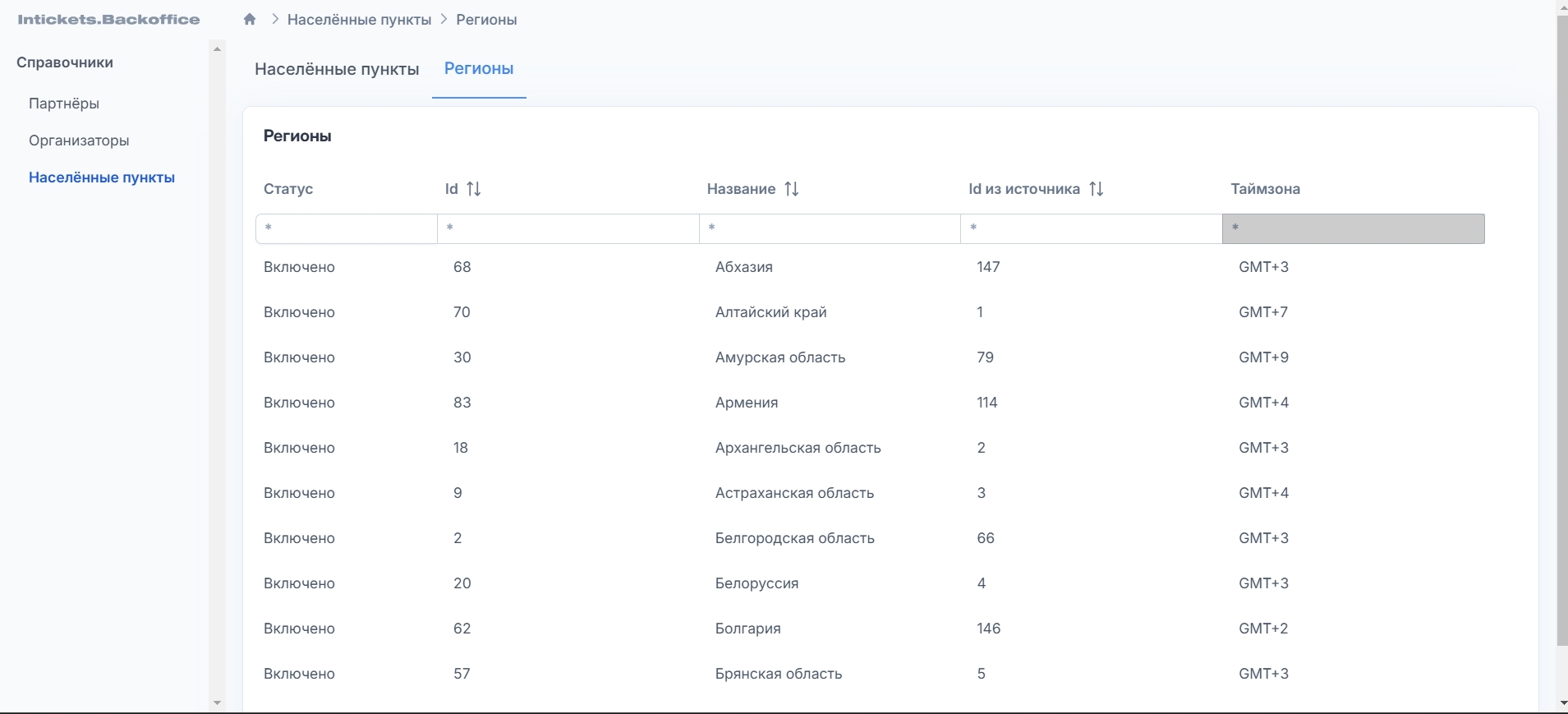
Task: Focus the Название filter field
Action: tap(830, 228)
